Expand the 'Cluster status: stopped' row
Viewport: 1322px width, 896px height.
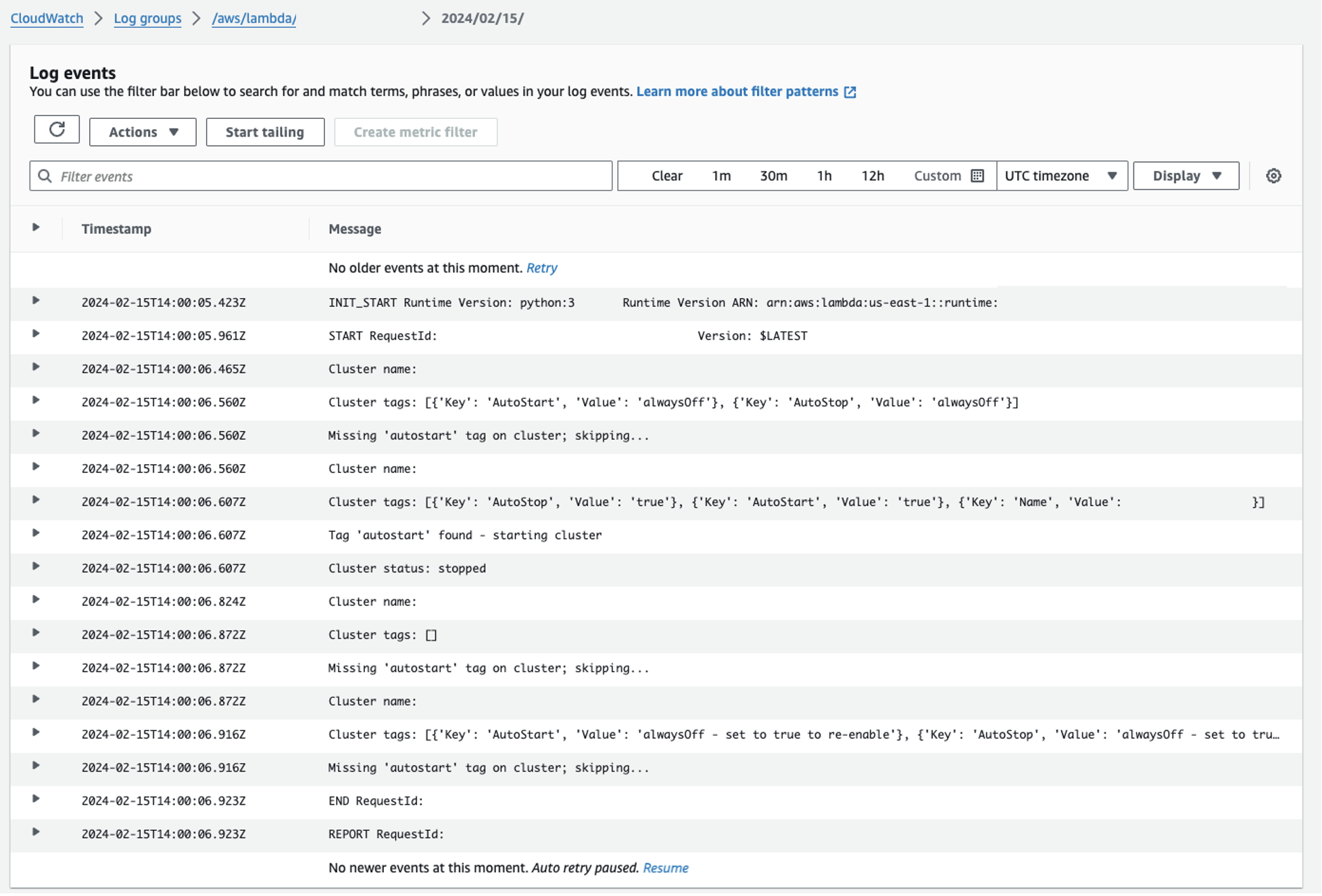[x=36, y=567]
